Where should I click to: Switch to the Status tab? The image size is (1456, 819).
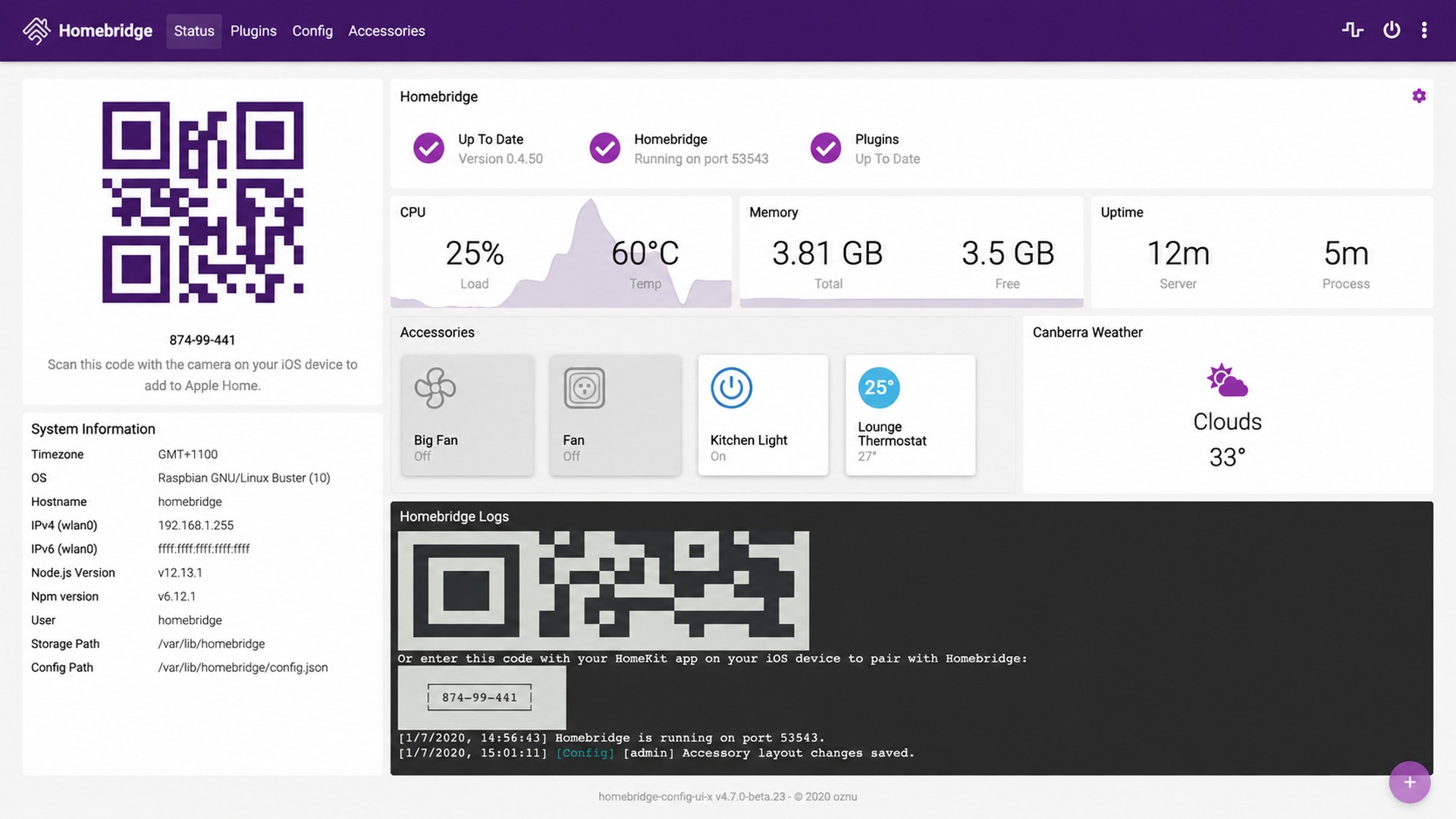(194, 31)
